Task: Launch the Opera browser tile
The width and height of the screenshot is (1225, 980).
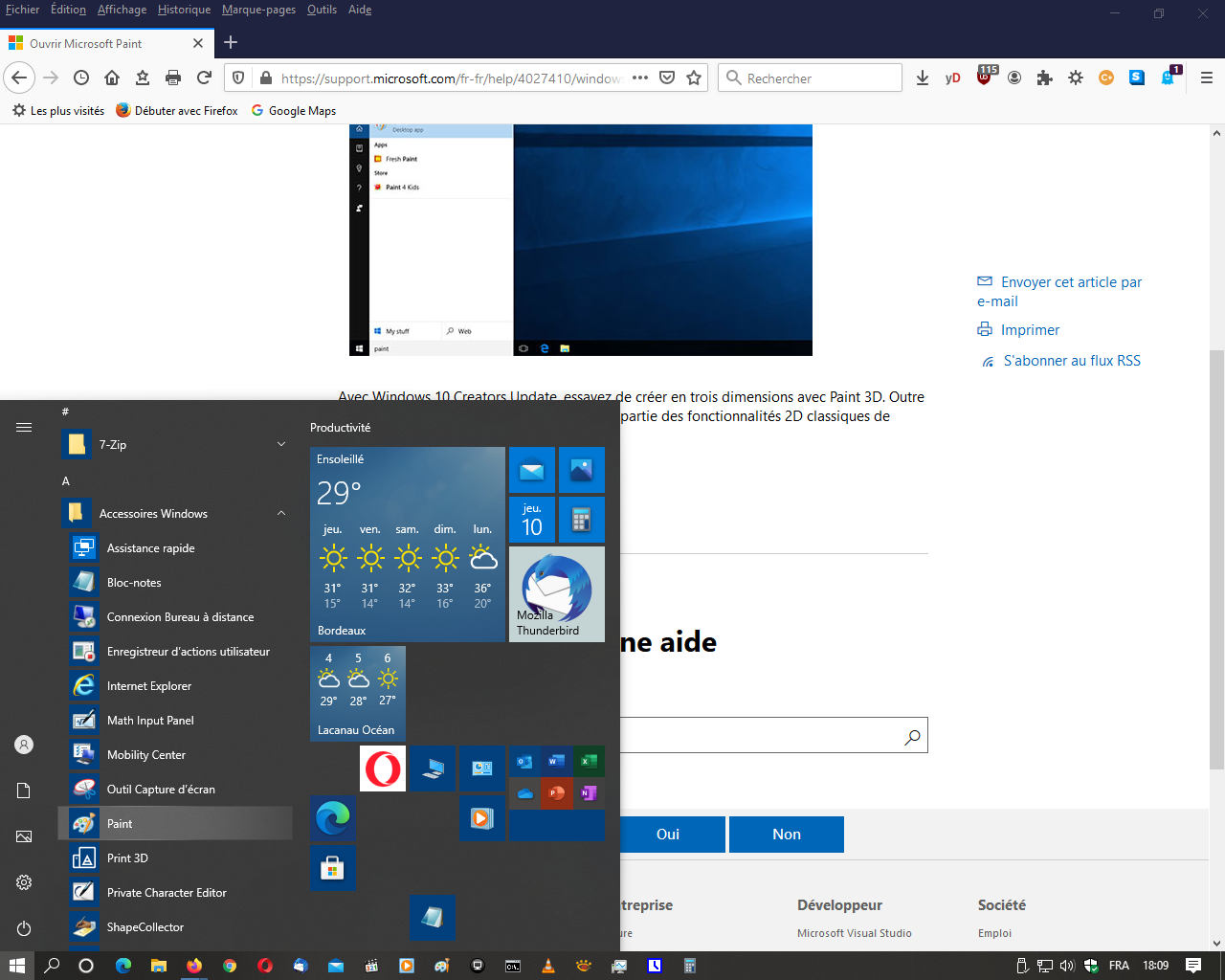Action: (x=383, y=768)
